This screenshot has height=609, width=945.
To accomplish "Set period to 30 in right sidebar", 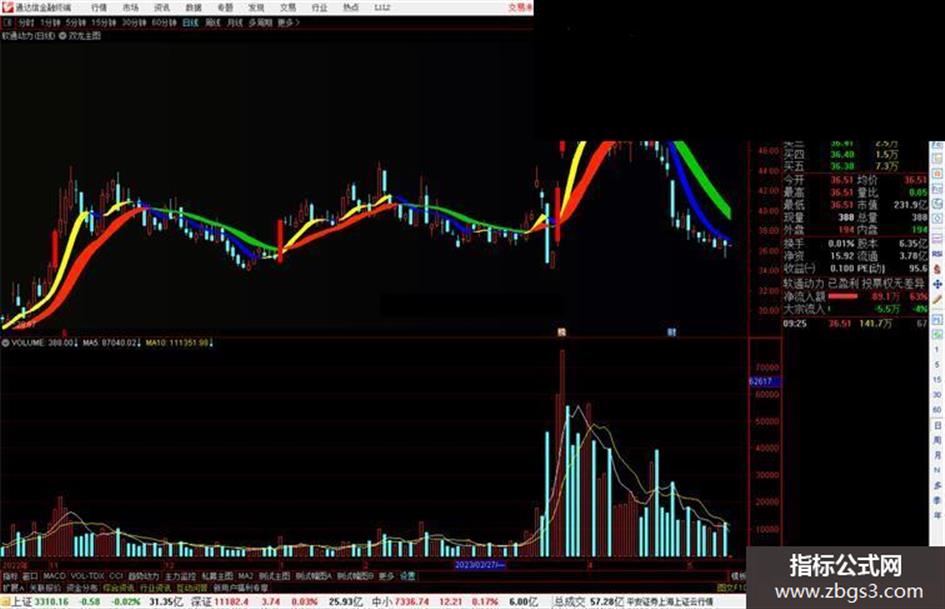I will coord(937,394).
